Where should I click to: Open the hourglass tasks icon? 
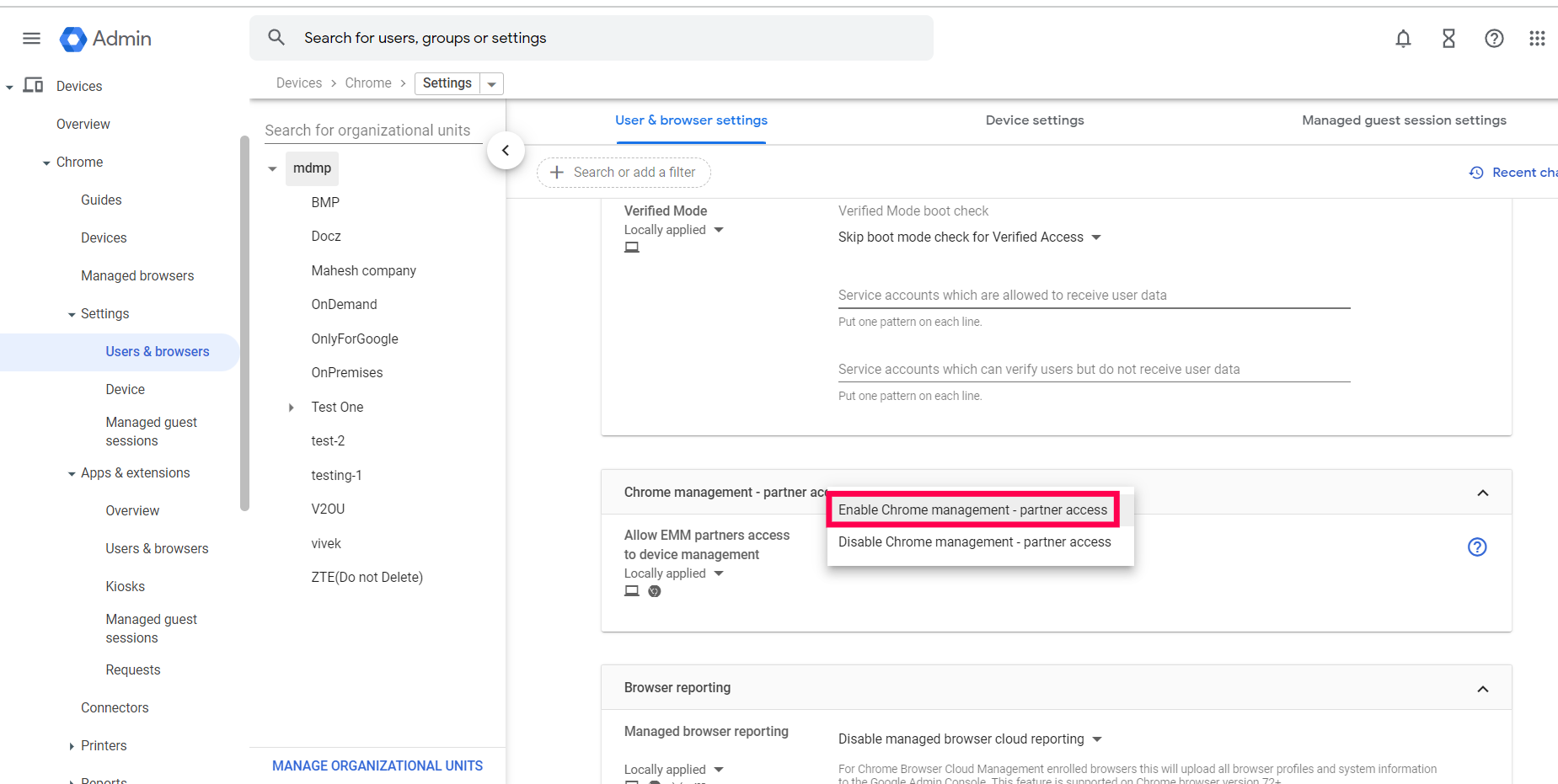pyautogui.click(x=1448, y=39)
